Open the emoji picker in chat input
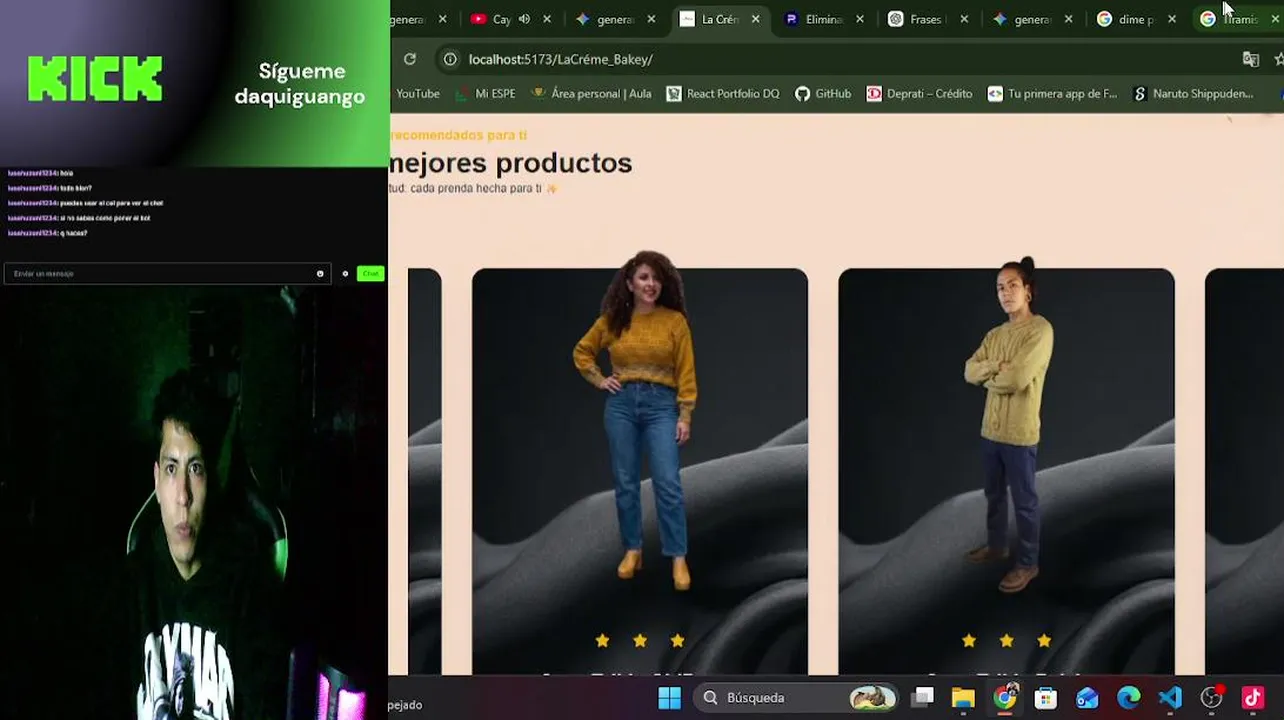1284x720 pixels. coord(320,273)
